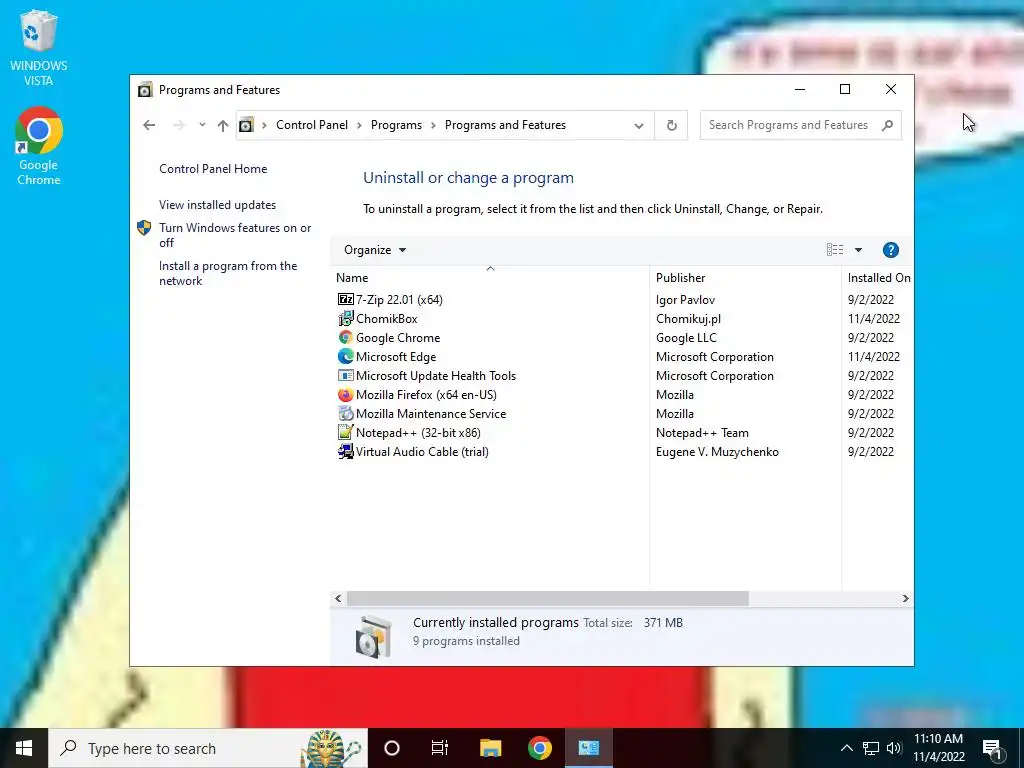Open Task View on taskbar
This screenshot has height=768, width=1024.
(x=440, y=748)
